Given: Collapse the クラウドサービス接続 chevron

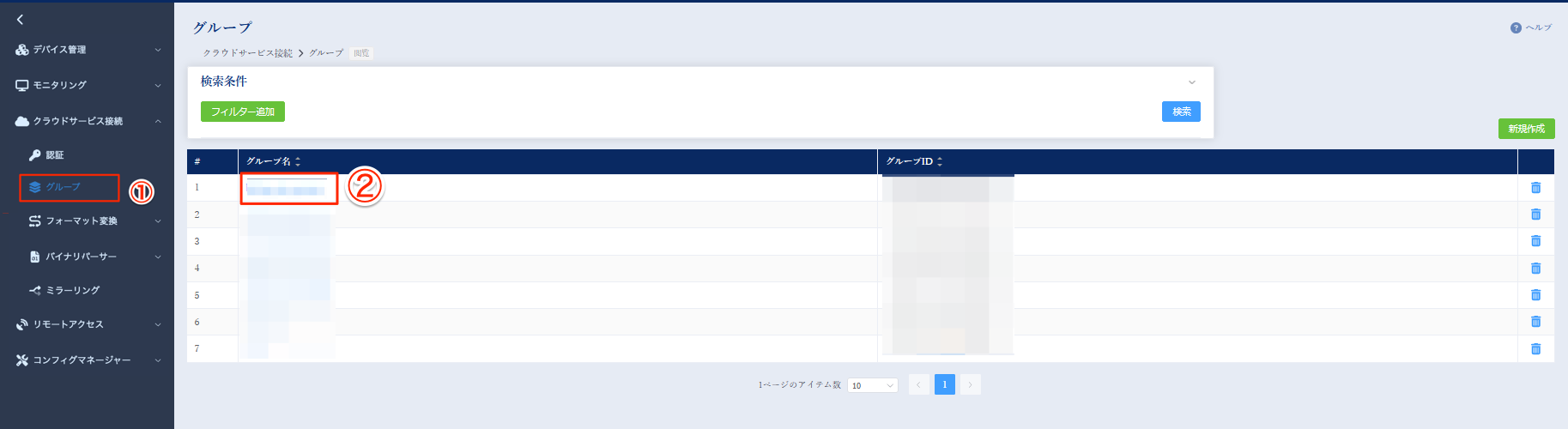Looking at the screenshot, I should click(x=158, y=121).
